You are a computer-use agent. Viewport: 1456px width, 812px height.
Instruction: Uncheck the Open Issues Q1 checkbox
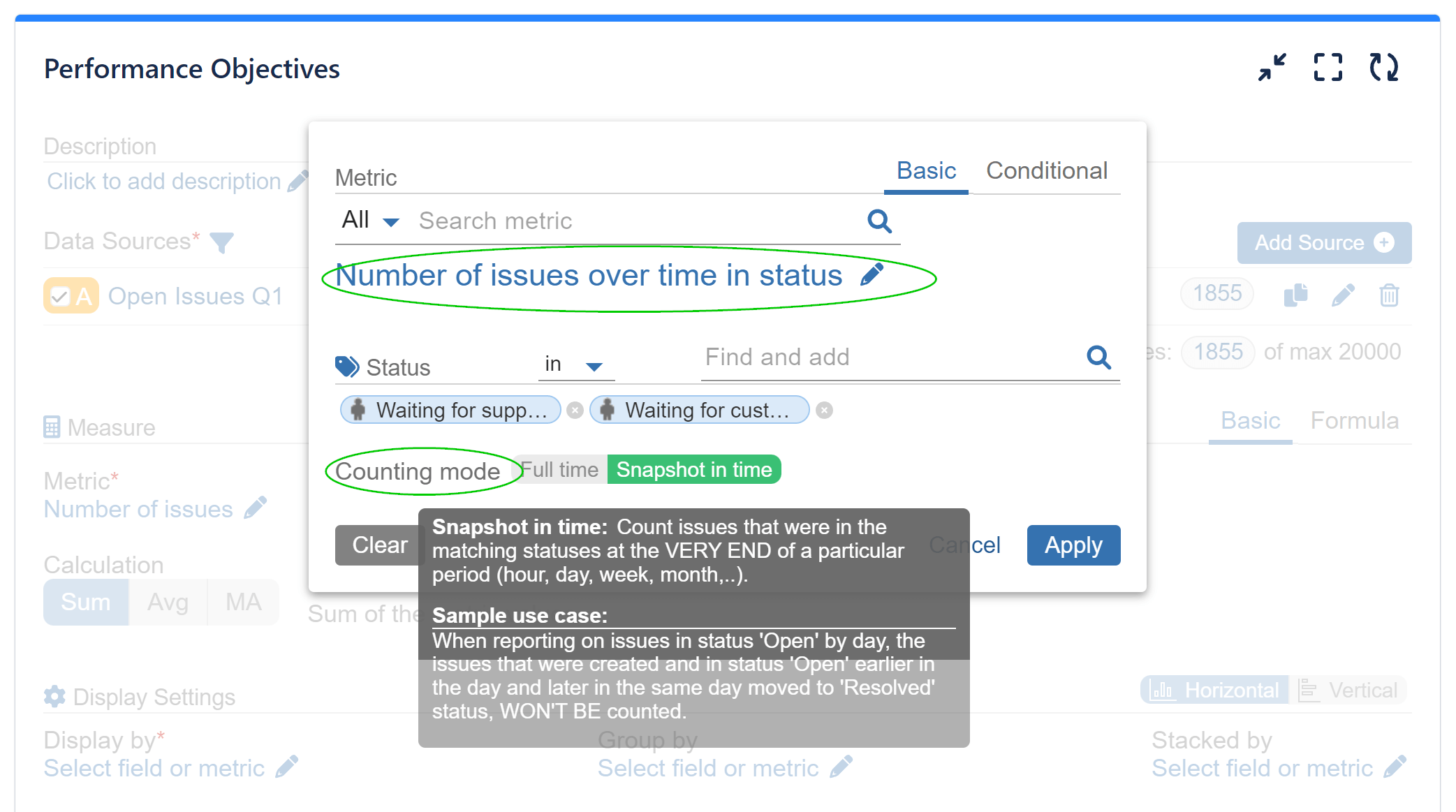(59, 295)
